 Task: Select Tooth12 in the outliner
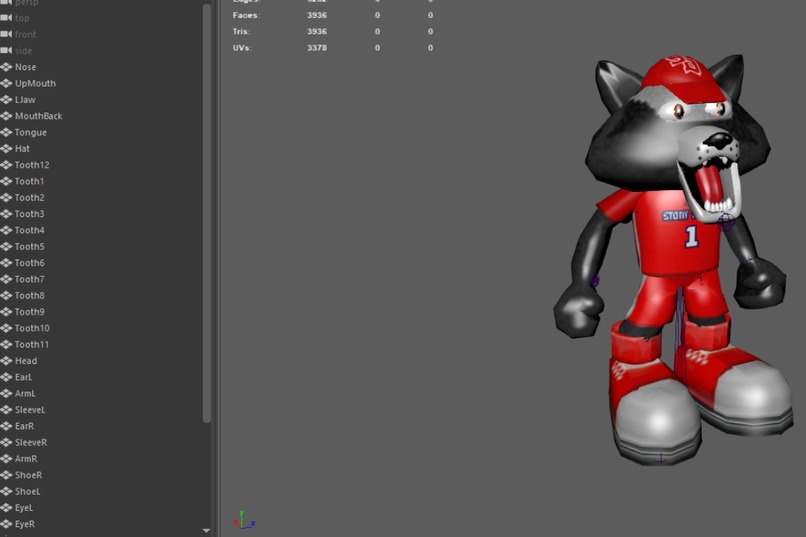tap(32, 165)
